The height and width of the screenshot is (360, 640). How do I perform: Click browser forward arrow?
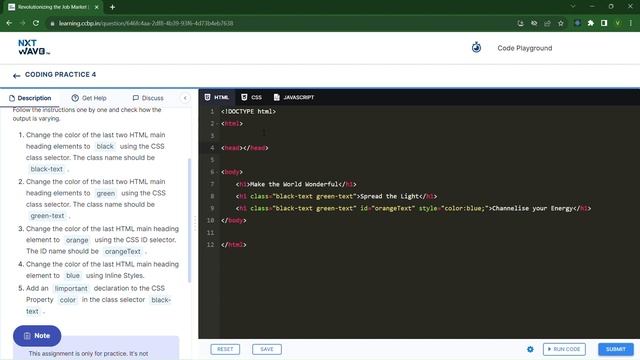pyautogui.click(x=22, y=23)
